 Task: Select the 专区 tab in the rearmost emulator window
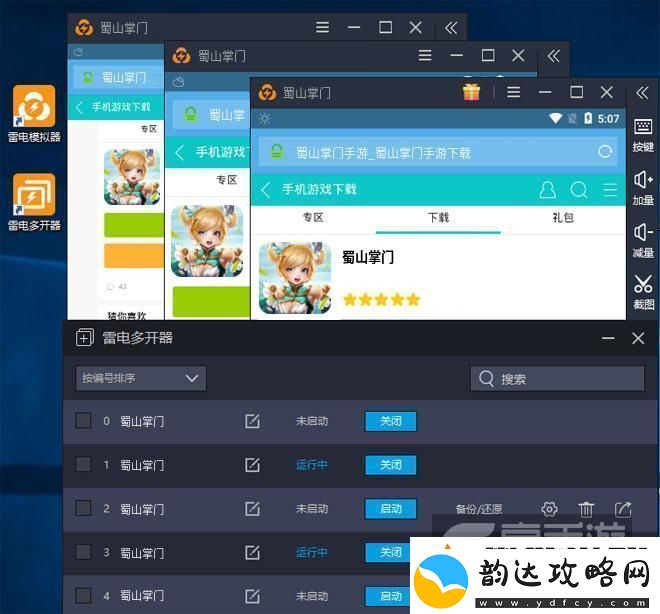click(149, 129)
